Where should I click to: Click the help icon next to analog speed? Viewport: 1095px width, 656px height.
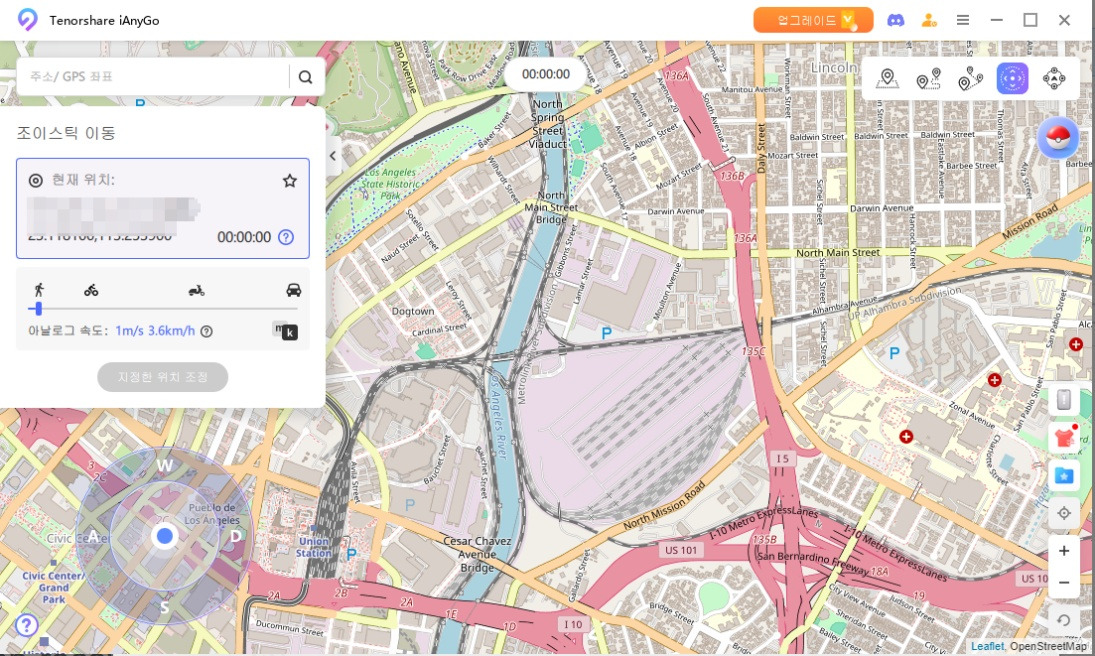(207, 331)
